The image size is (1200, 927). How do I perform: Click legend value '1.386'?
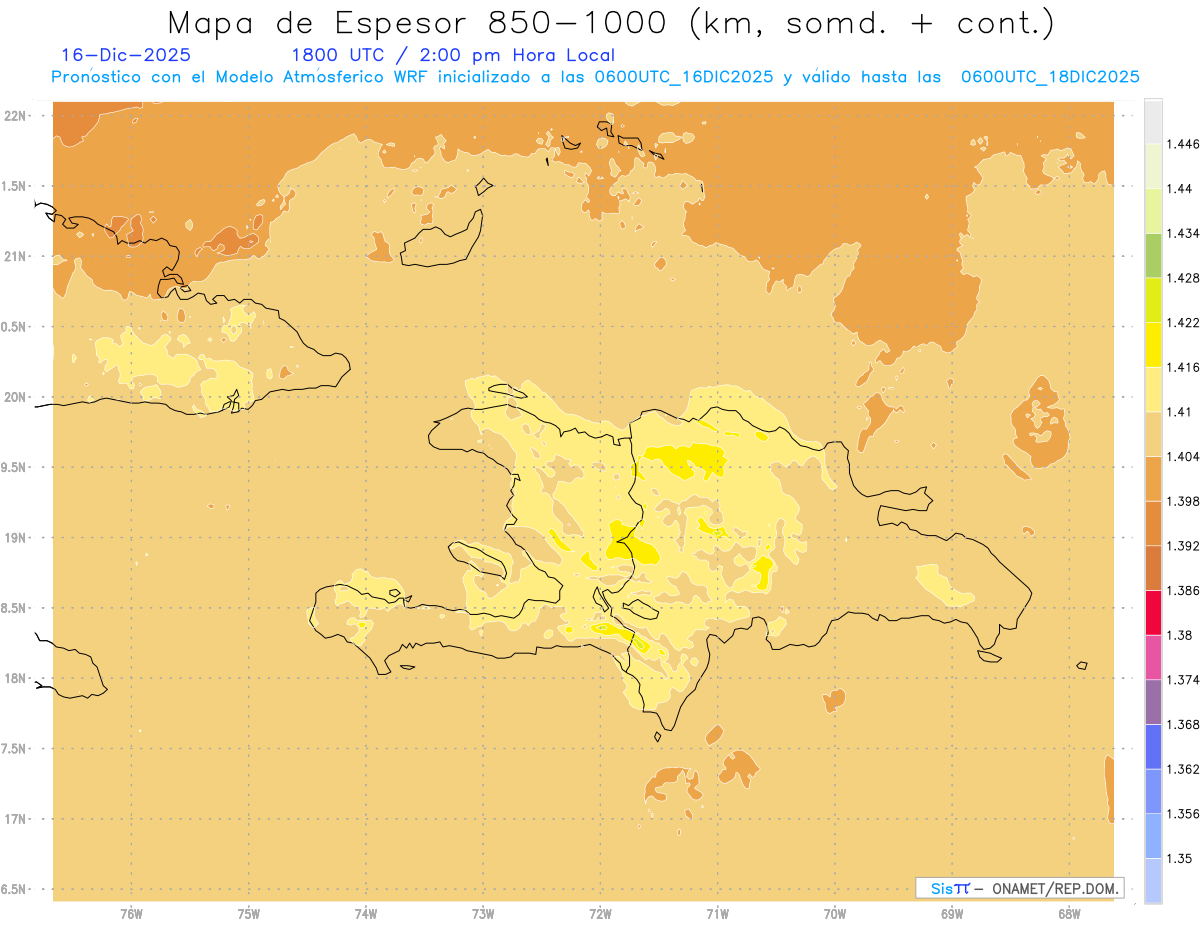point(1183,590)
